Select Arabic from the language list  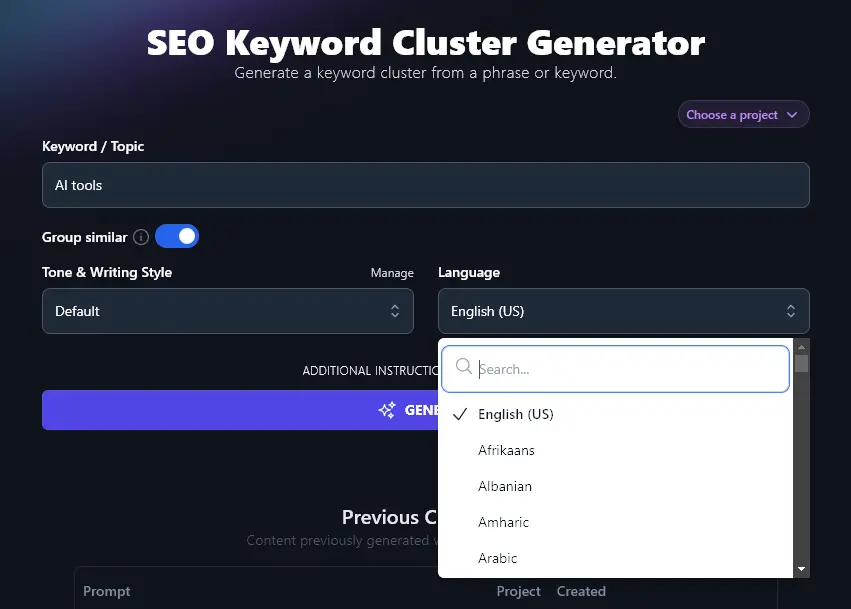(x=498, y=558)
